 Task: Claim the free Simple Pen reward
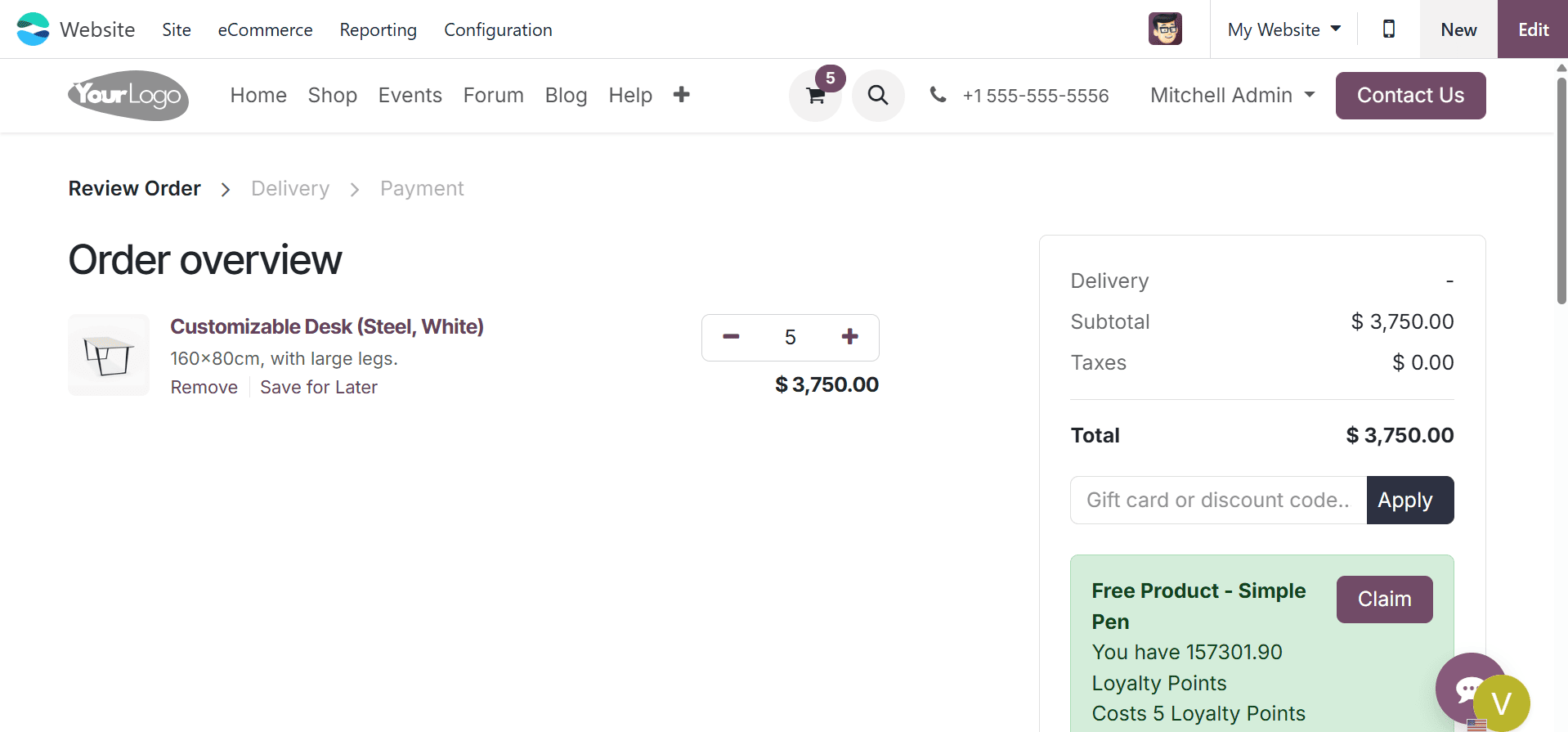click(x=1383, y=599)
